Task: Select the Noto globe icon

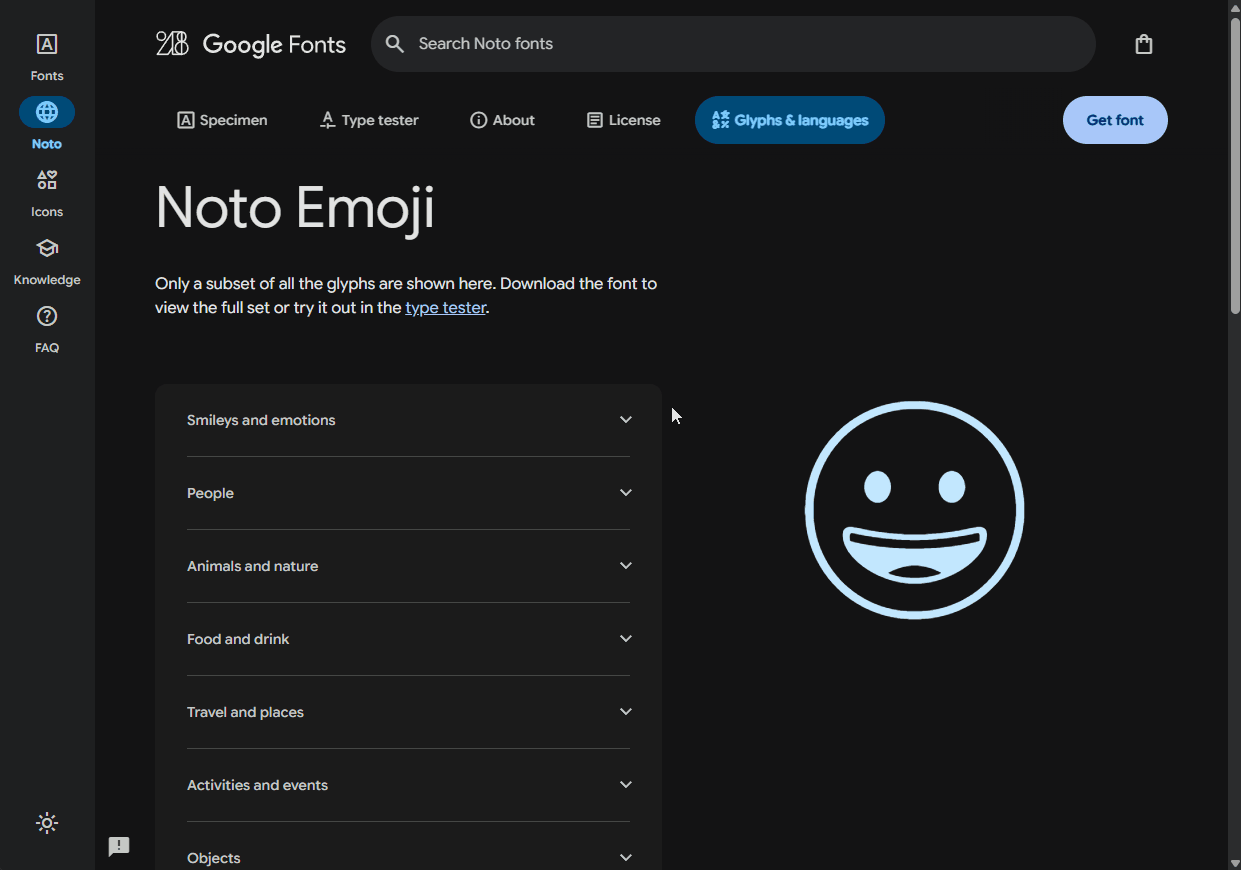Action: click(47, 112)
